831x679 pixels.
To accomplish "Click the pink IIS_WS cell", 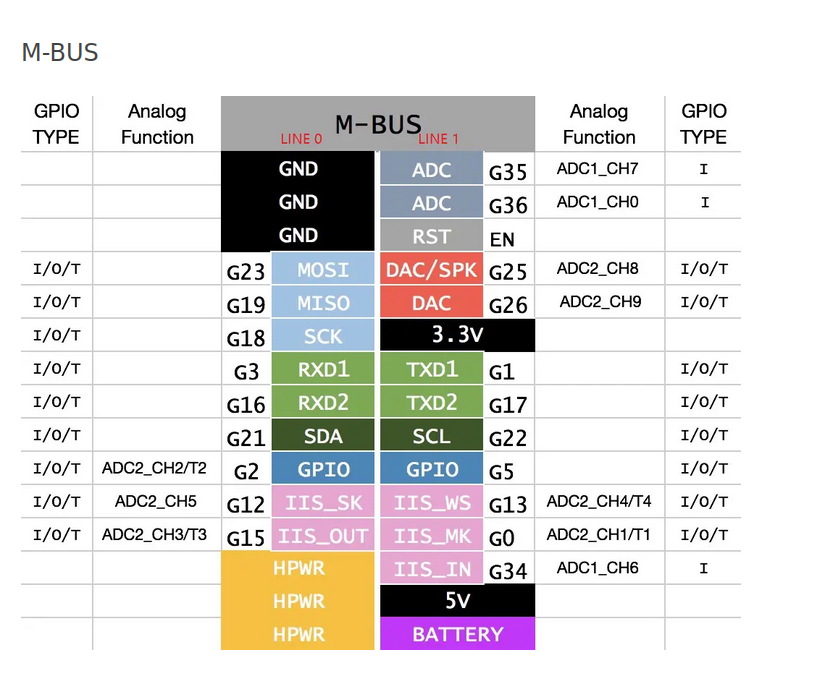I will (x=432, y=503).
